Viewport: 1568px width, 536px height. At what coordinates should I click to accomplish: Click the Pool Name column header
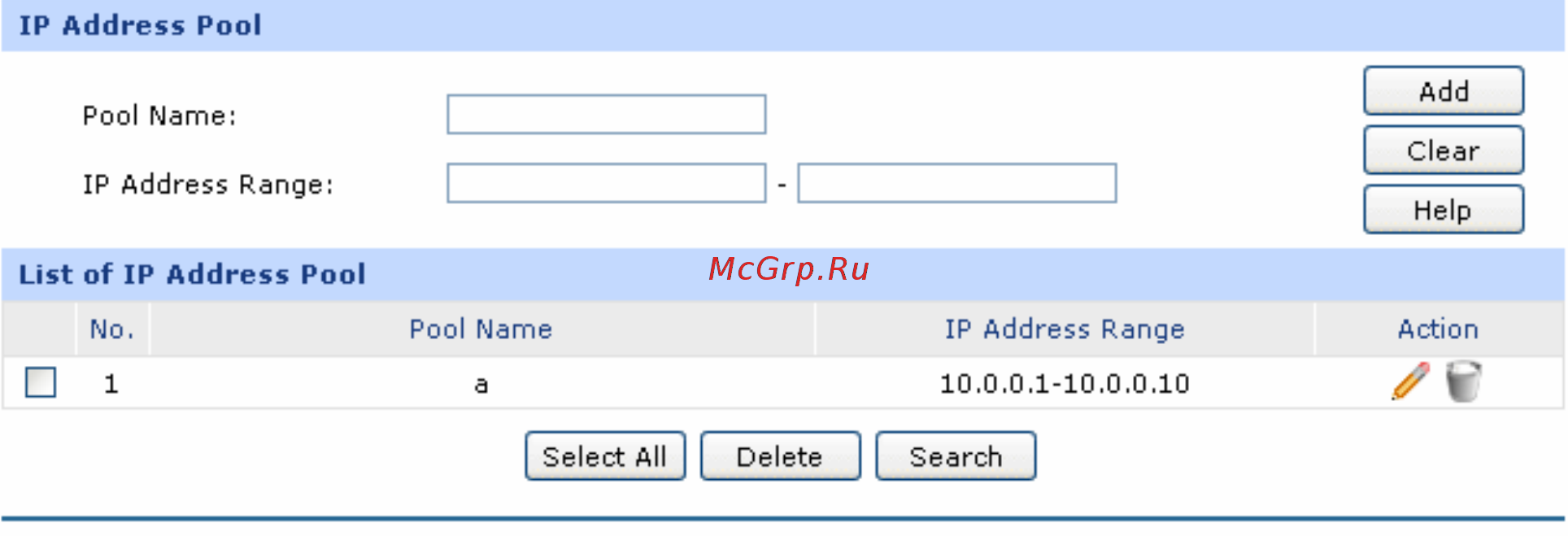click(x=481, y=329)
